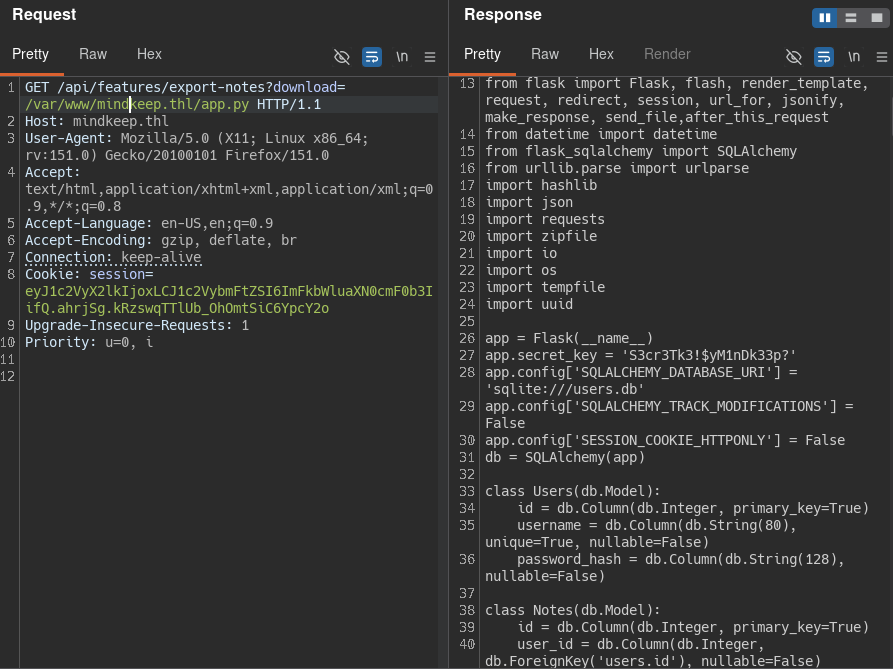Switch to Raw tab in Request panel
The image size is (893, 669).
pos(93,54)
